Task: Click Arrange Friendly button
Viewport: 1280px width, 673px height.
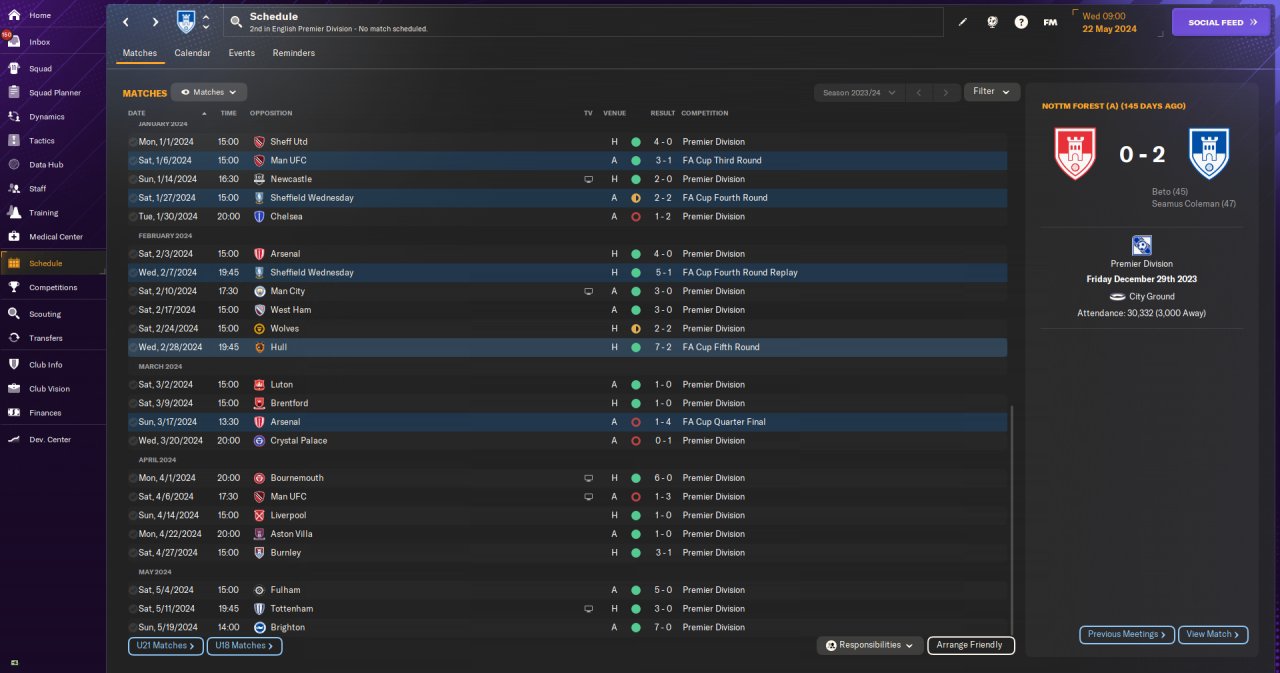Action: tap(970, 646)
